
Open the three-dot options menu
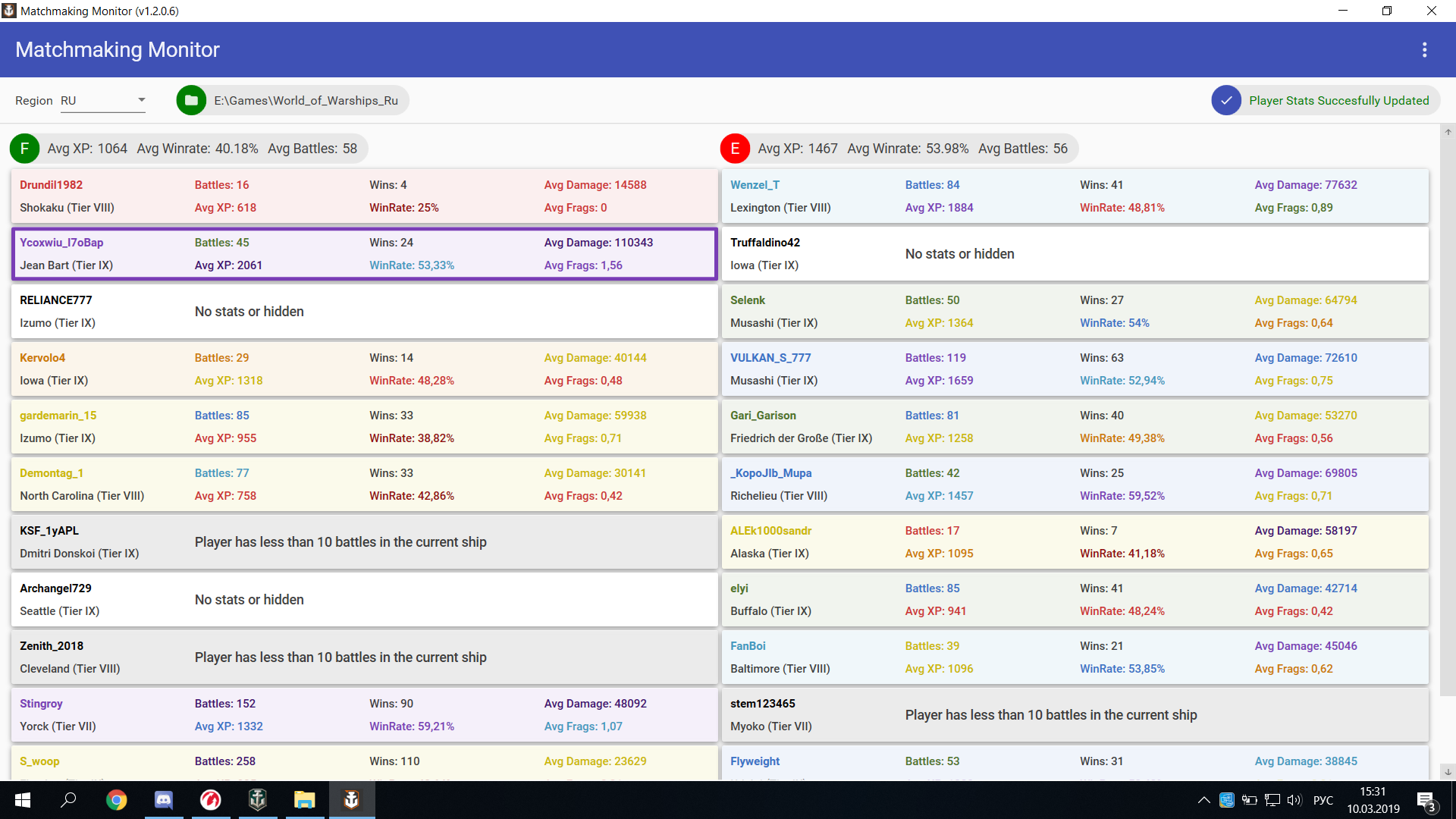pyautogui.click(x=1424, y=50)
